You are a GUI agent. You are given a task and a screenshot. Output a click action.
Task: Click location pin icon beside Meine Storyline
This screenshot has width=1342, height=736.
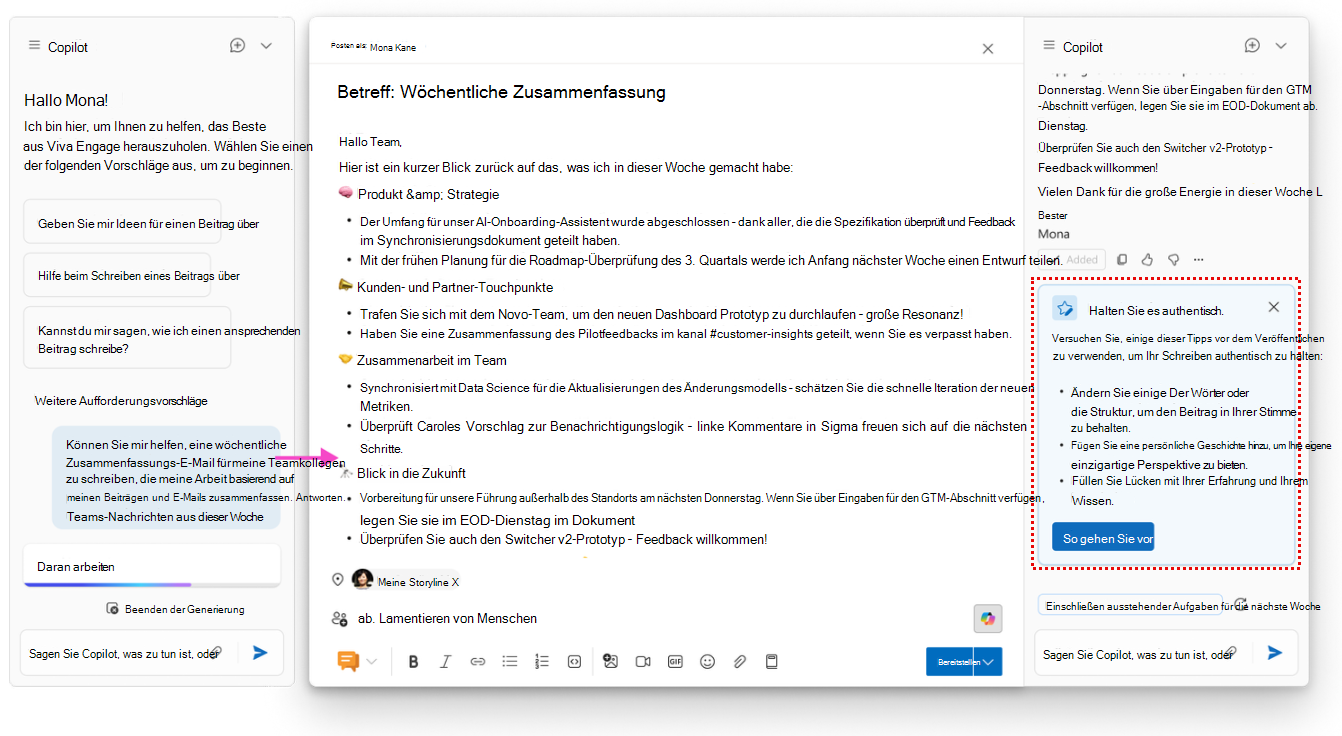pos(338,580)
